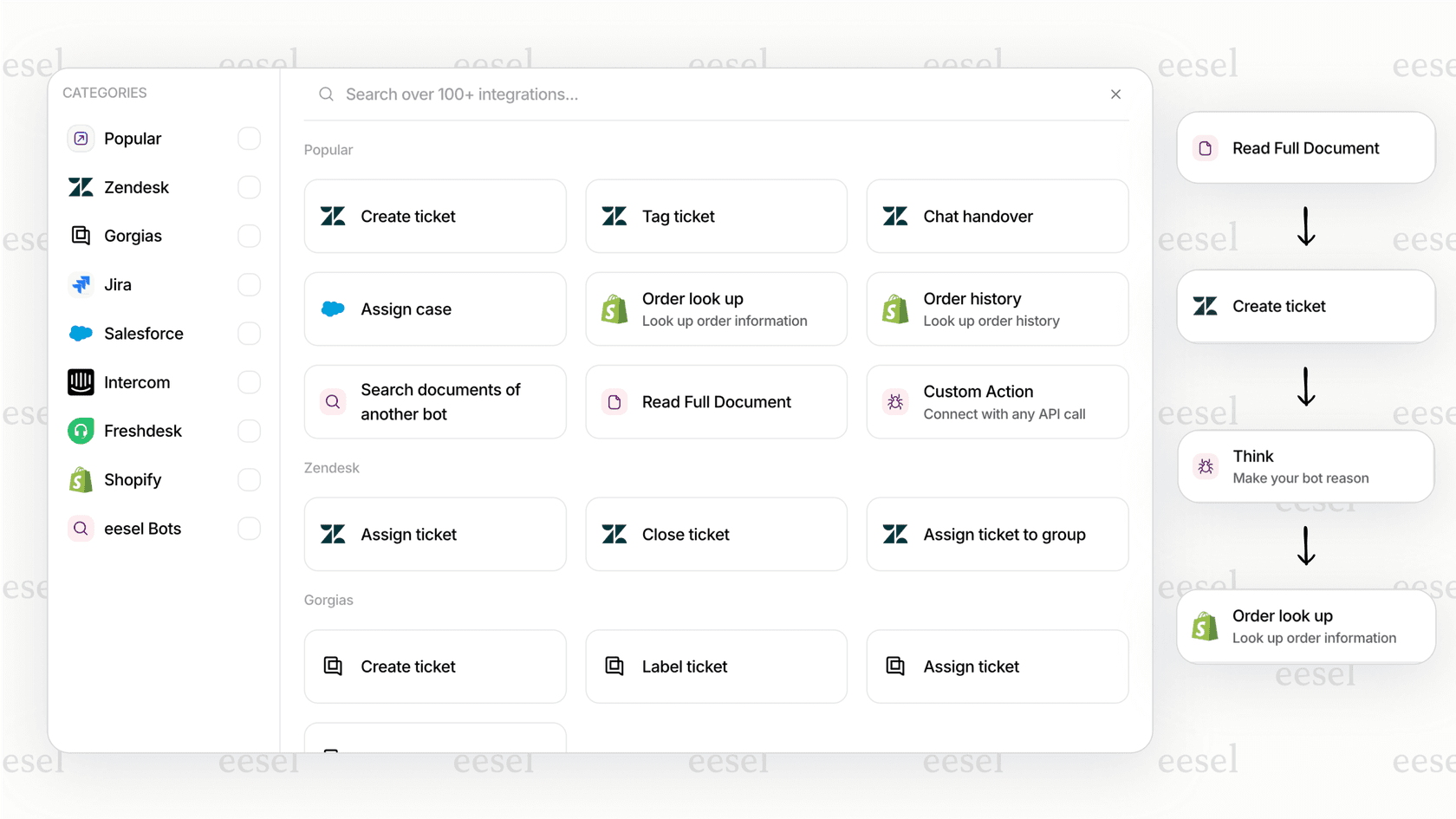This screenshot has width=1456, height=819.
Task: Click the search magnifier icon in the search bar
Action: pos(325,94)
